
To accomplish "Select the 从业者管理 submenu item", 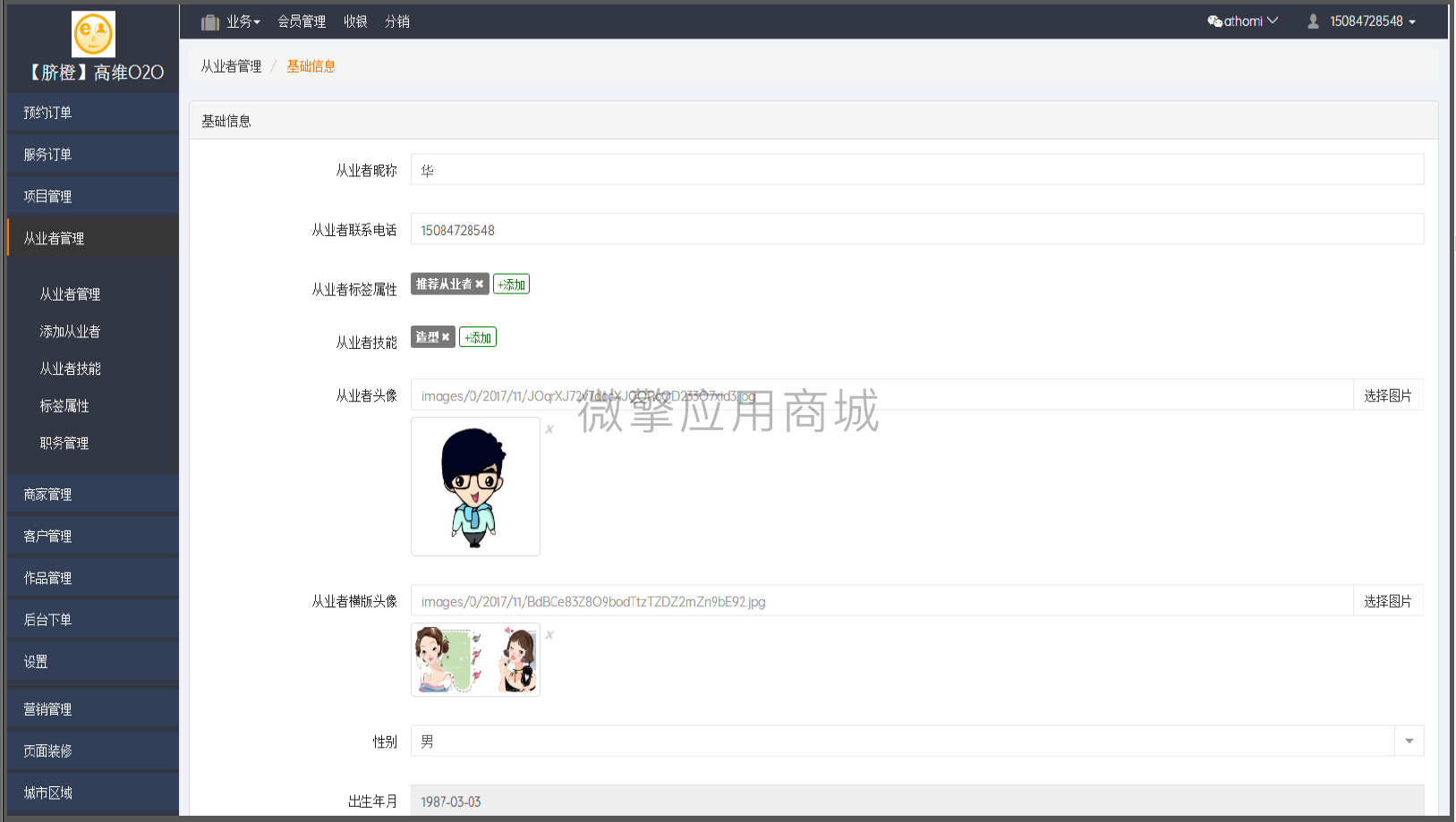I will pos(70,294).
